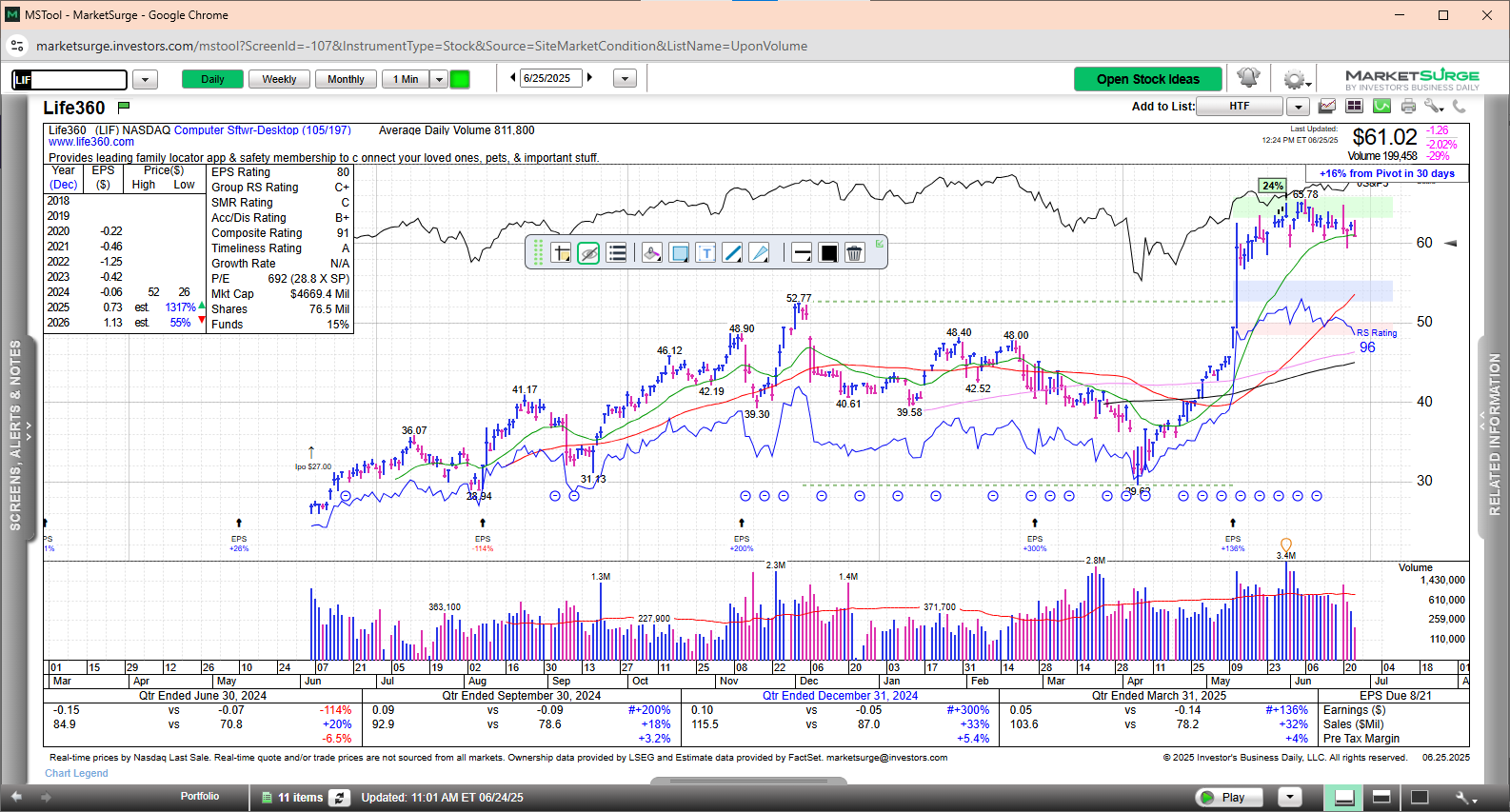Click the horizontal scrollbar below the chart
Screen dimensions: 1510x812
tap(748, 782)
